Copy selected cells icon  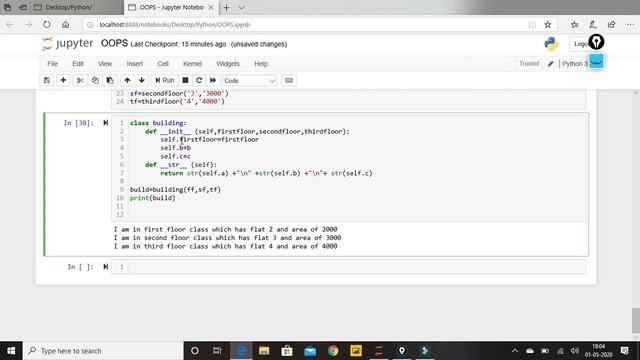tap(95, 80)
